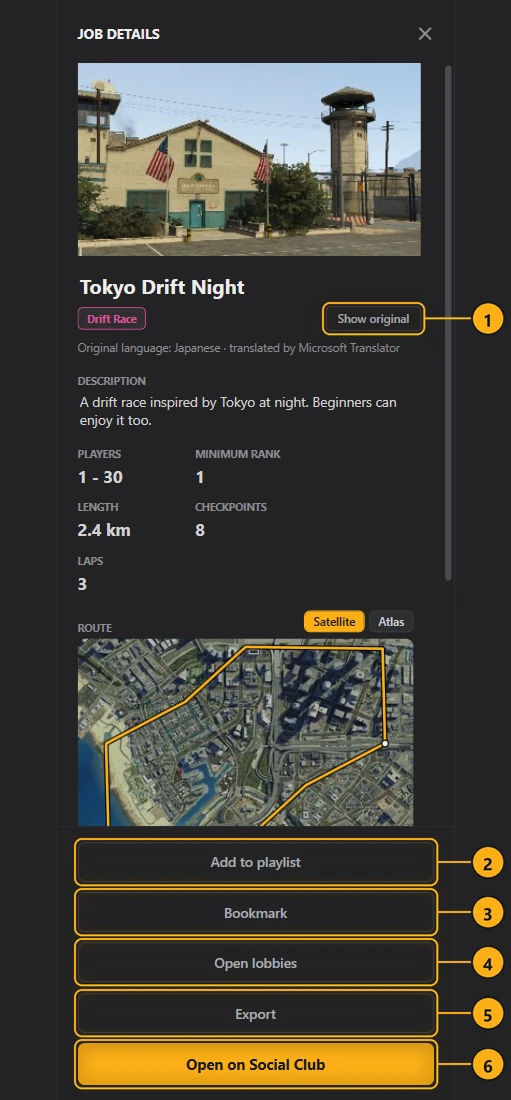Click the players value '1 - 30'
The width and height of the screenshot is (511, 1100).
[x=100, y=478]
